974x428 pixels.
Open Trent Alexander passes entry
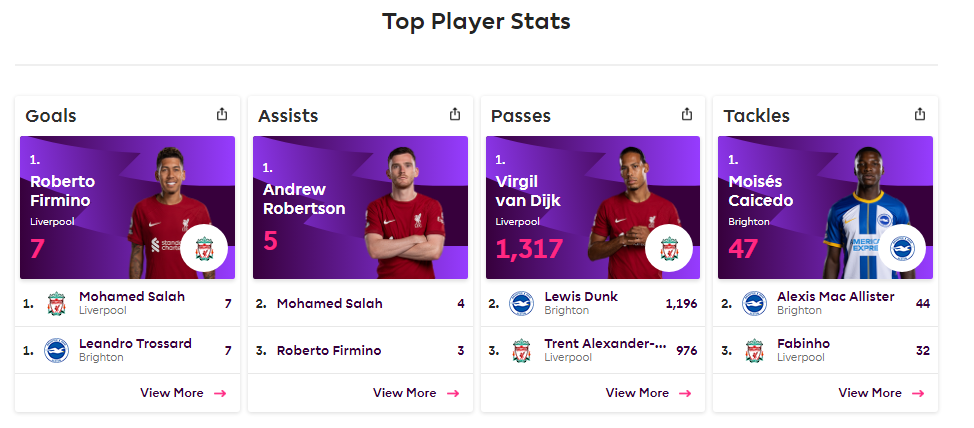593,350
